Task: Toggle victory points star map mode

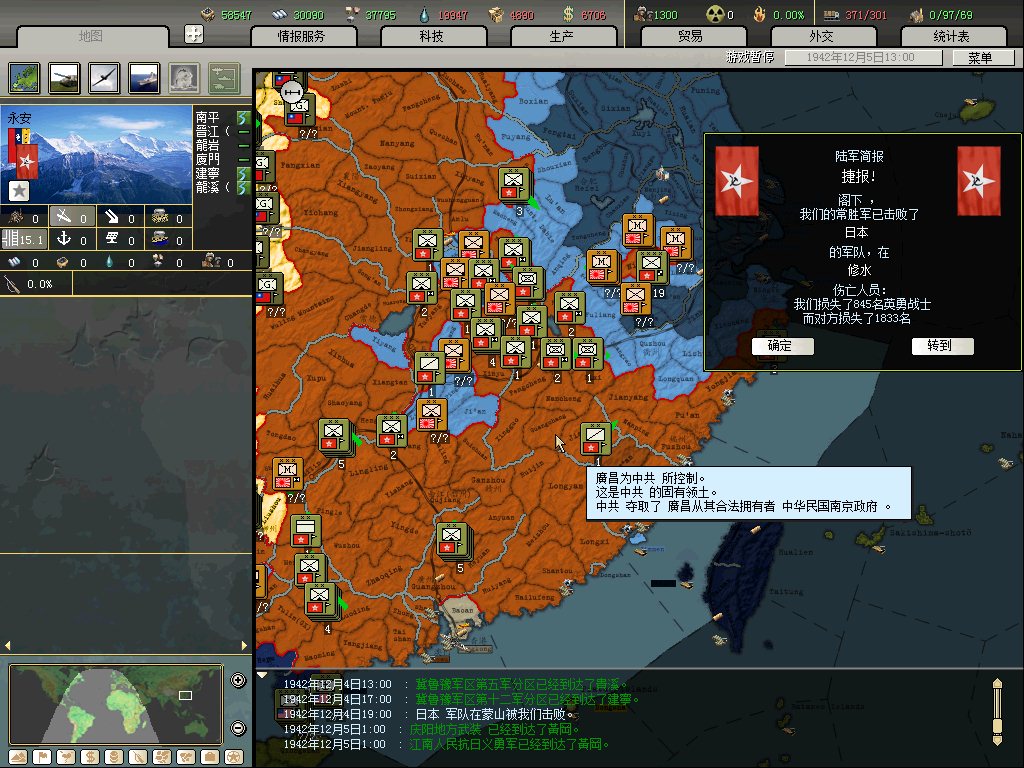Action: tap(234, 757)
